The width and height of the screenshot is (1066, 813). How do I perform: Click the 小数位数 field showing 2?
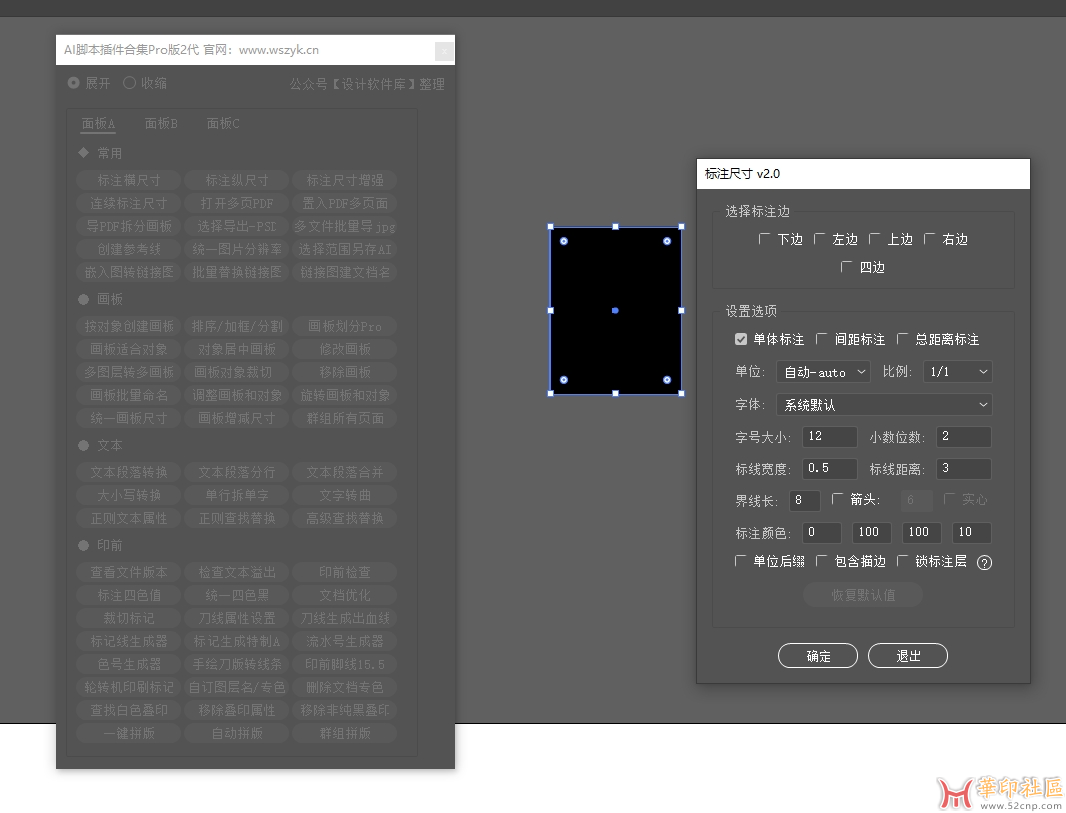[x=964, y=436]
